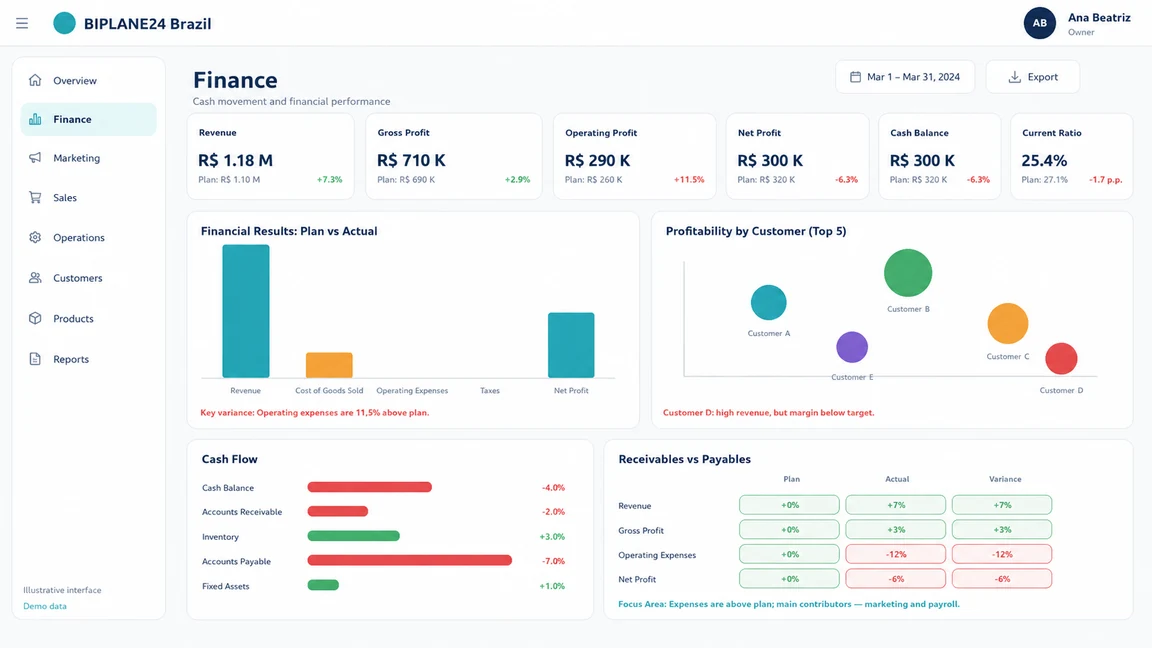Click the 'Customer D: high revenue' note
Image resolution: width=1152 pixels, height=648 pixels.
(x=768, y=413)
